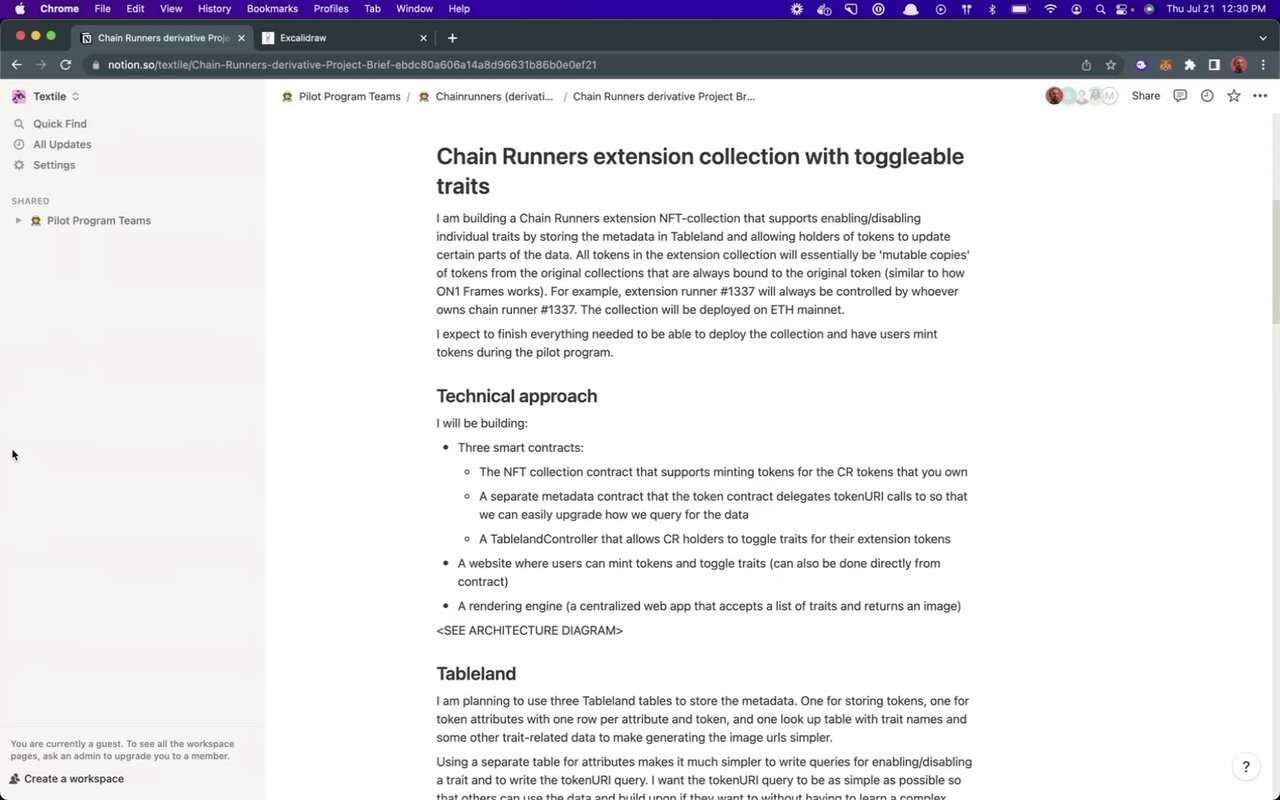Open Chrome three-dot menu
This screenshot has height=800, width=1280.
pyautogui.click(x=1263, y=65)
